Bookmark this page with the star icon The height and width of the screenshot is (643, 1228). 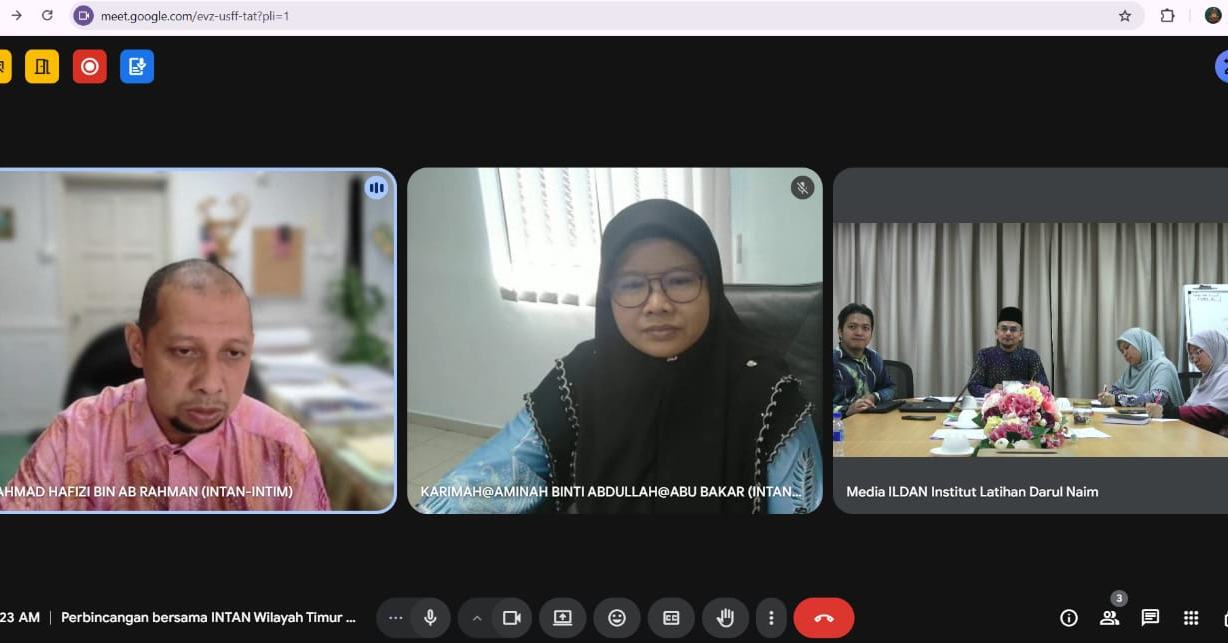click(1125, 15)
